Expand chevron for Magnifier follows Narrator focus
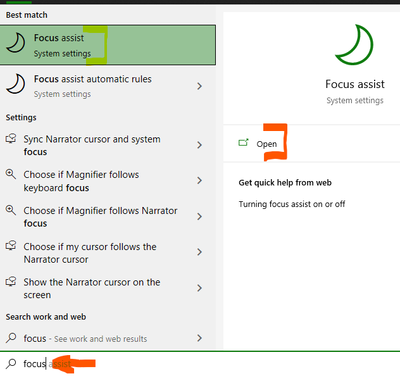400x376 pixels. tap(199, 217)
